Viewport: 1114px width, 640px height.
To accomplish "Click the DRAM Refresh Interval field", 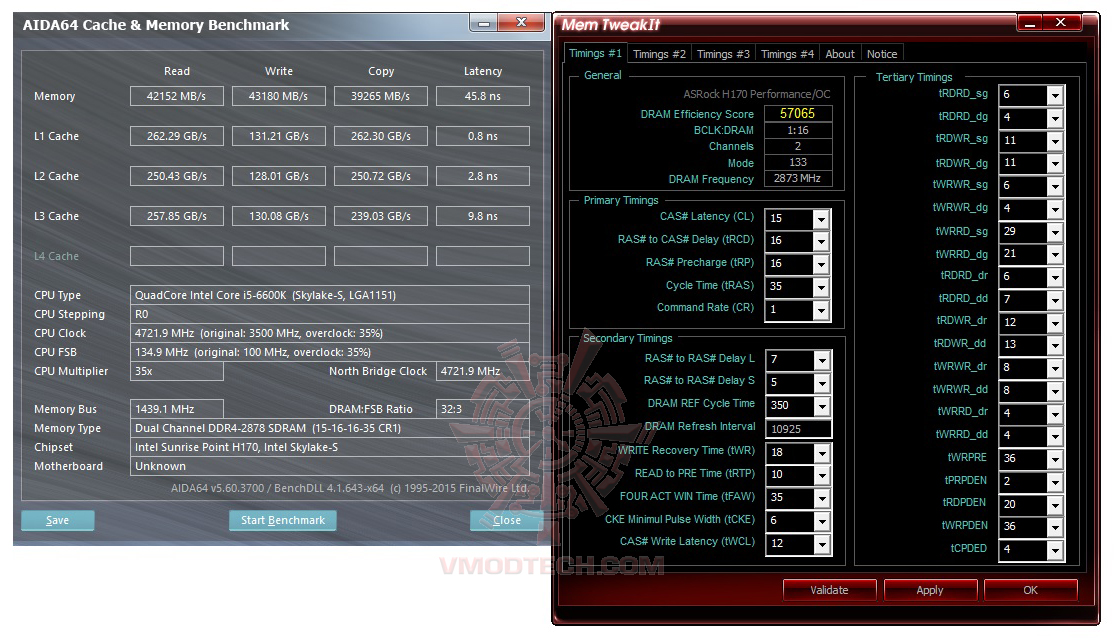I will coord(798,428).
